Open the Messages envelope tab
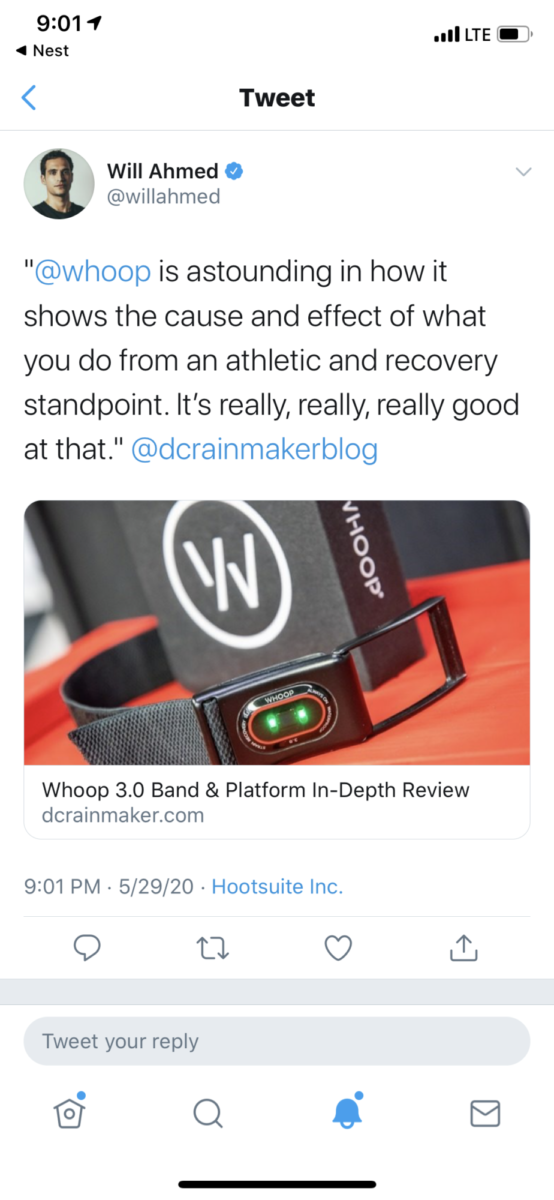Screen dimensions: 554x1200 pos(485,1113)
